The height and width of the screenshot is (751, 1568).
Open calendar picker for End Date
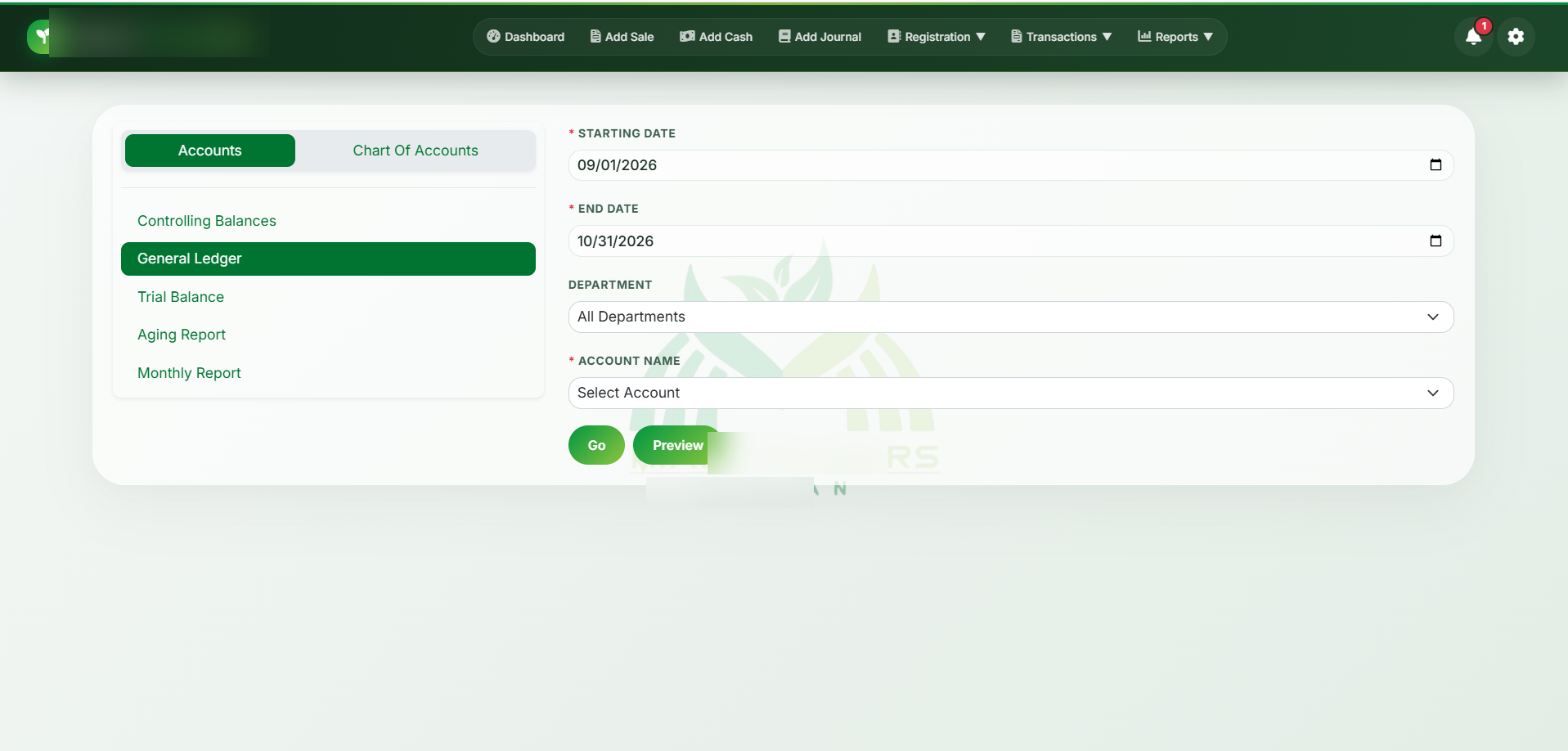1435,241
